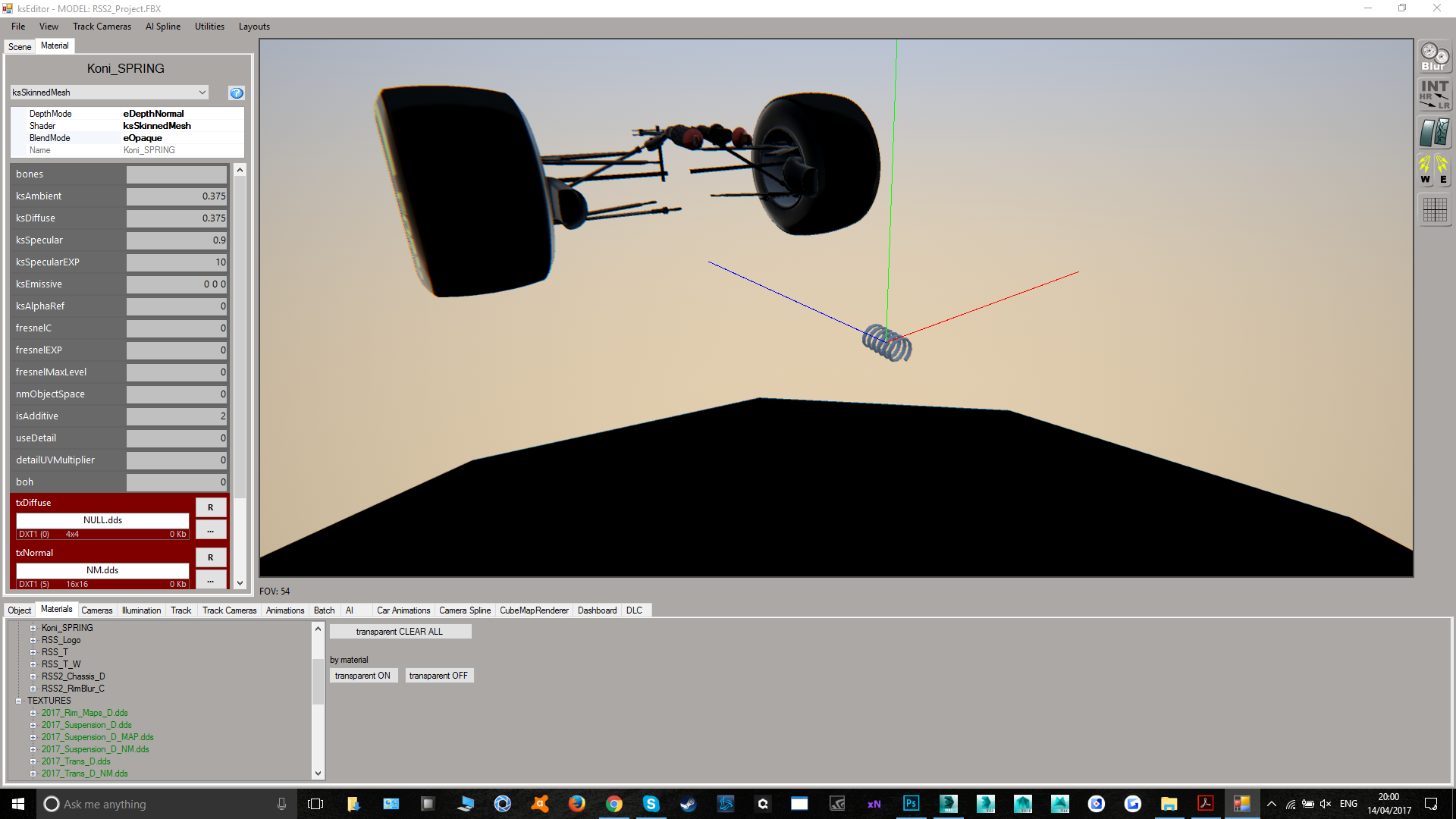Open the action center notifications icon
1456x819 pixels.
(x=1431, y=804)
